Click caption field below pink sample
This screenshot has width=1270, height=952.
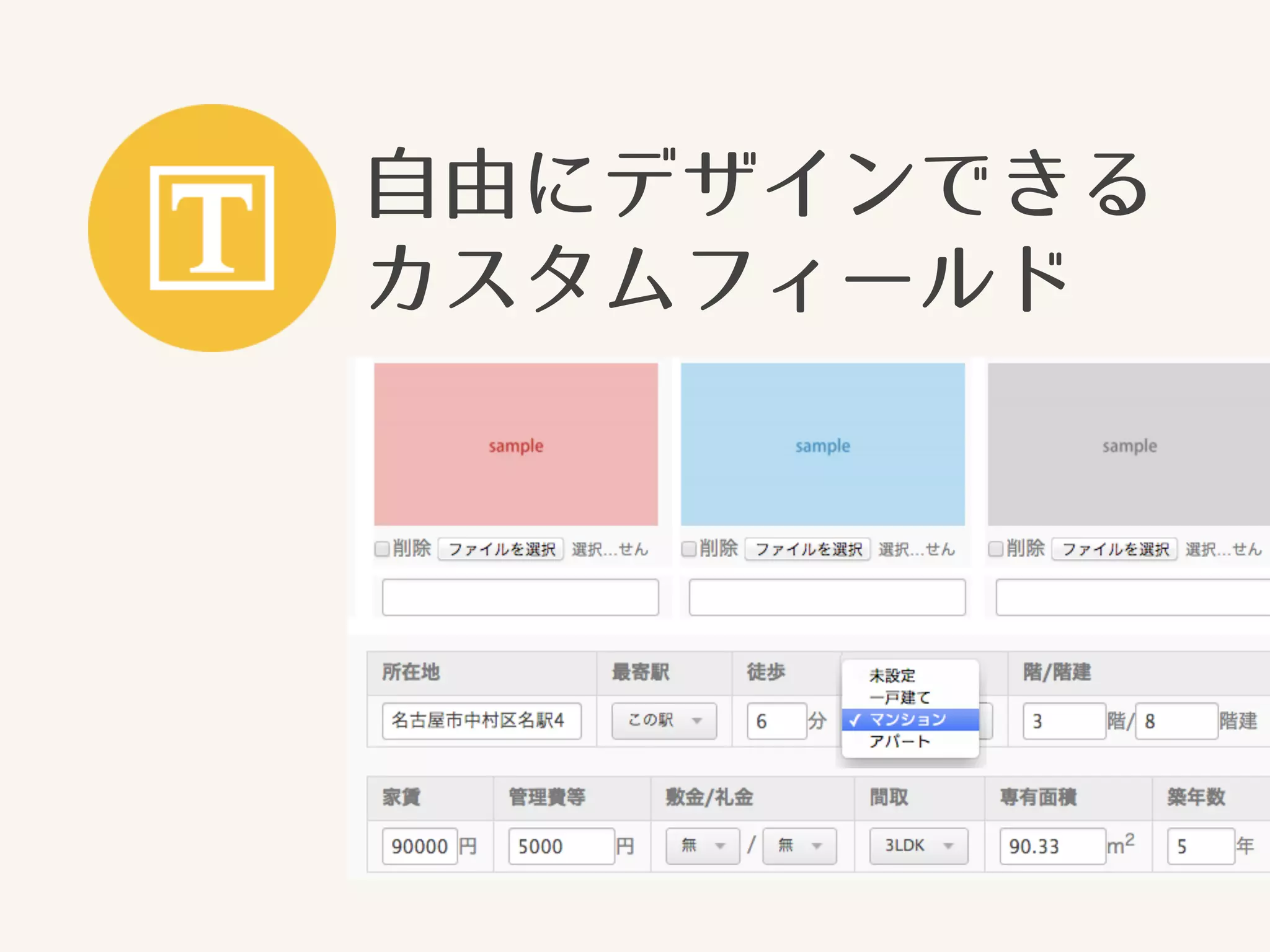pos(520,597)
